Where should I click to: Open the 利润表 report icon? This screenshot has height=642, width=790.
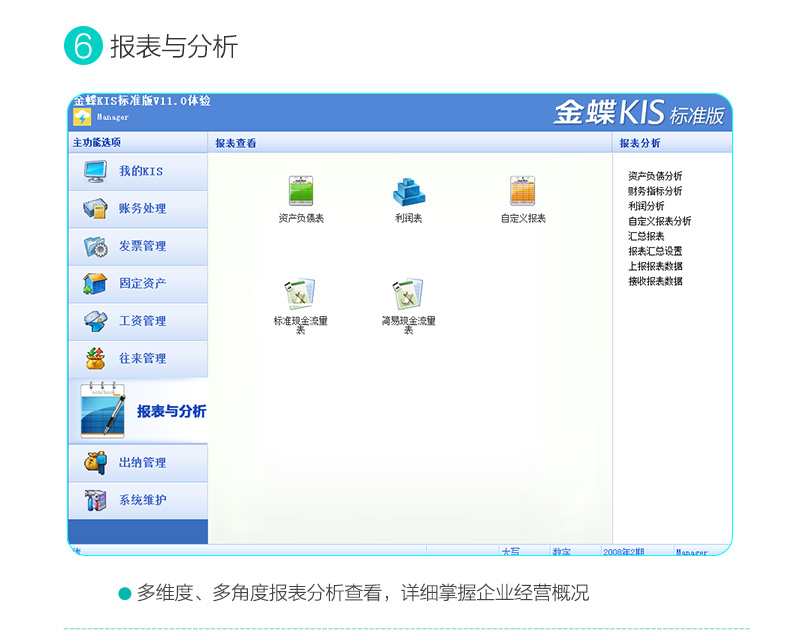point(408,192)
